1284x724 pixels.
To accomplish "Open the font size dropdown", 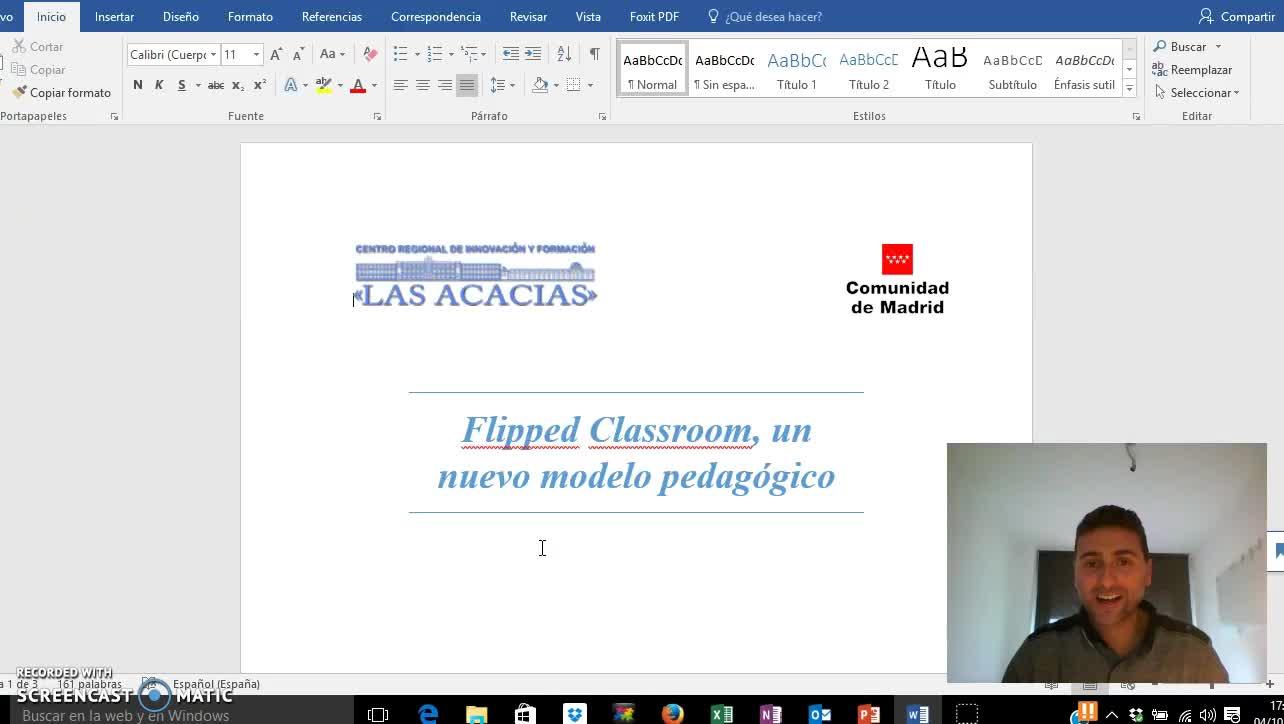I will pyautogui.click(x=256, y=54).
